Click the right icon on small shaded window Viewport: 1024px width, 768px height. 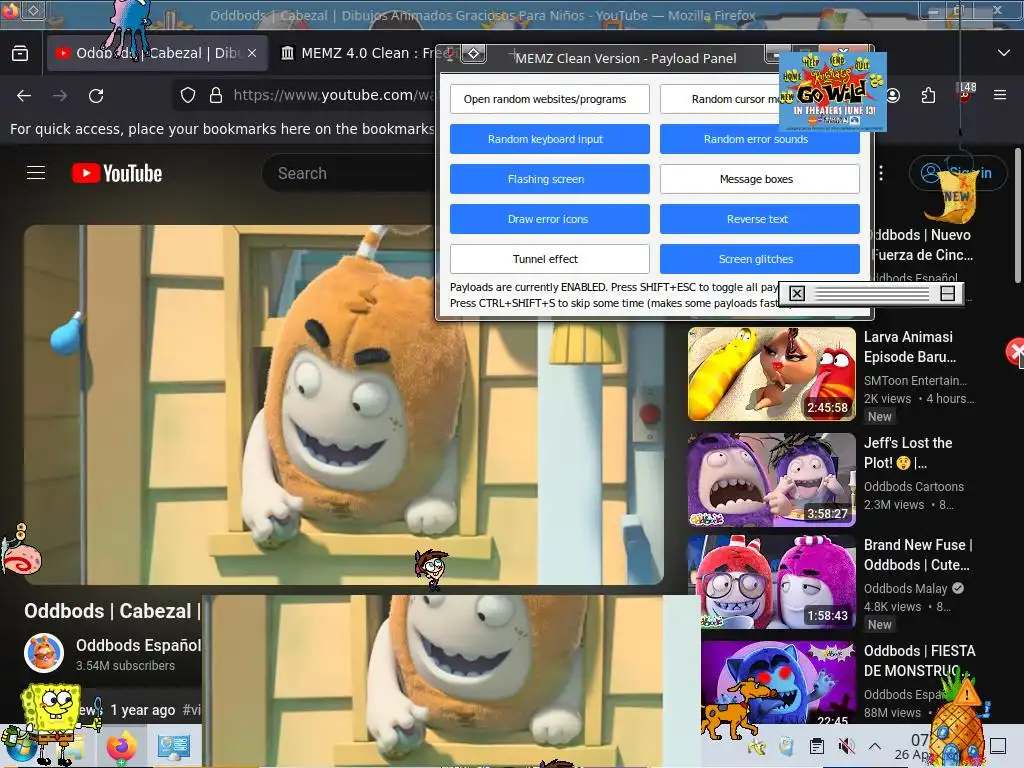(948, 293)
